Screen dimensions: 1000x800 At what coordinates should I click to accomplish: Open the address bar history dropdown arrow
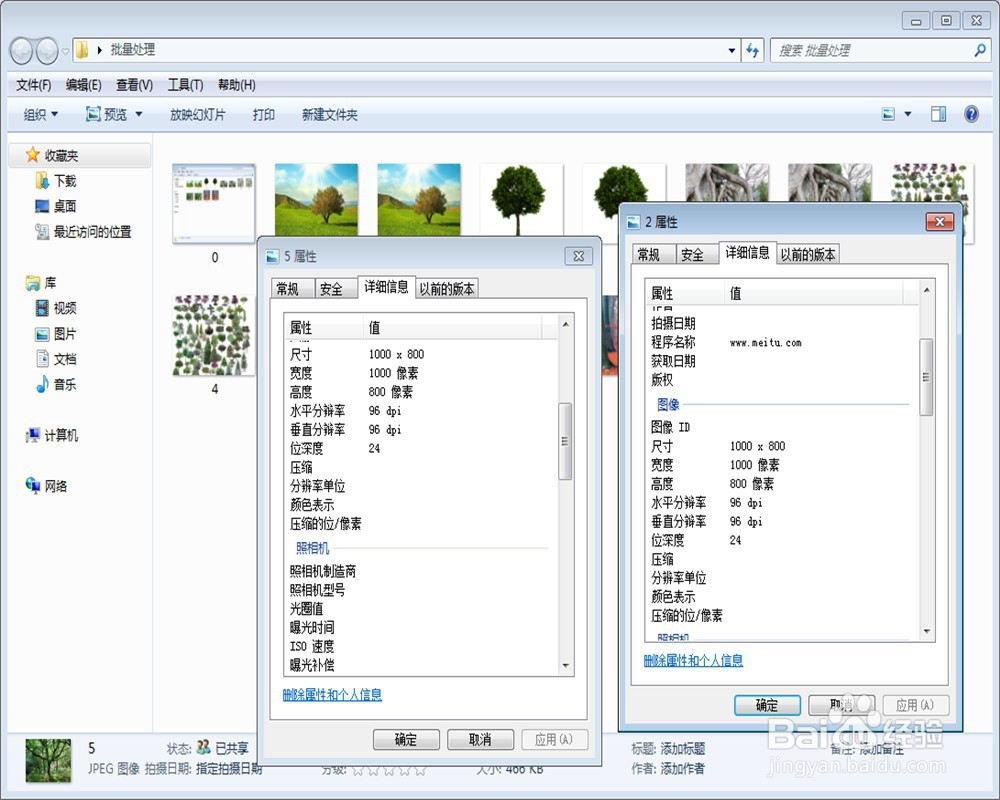click(x=731, y=47)
